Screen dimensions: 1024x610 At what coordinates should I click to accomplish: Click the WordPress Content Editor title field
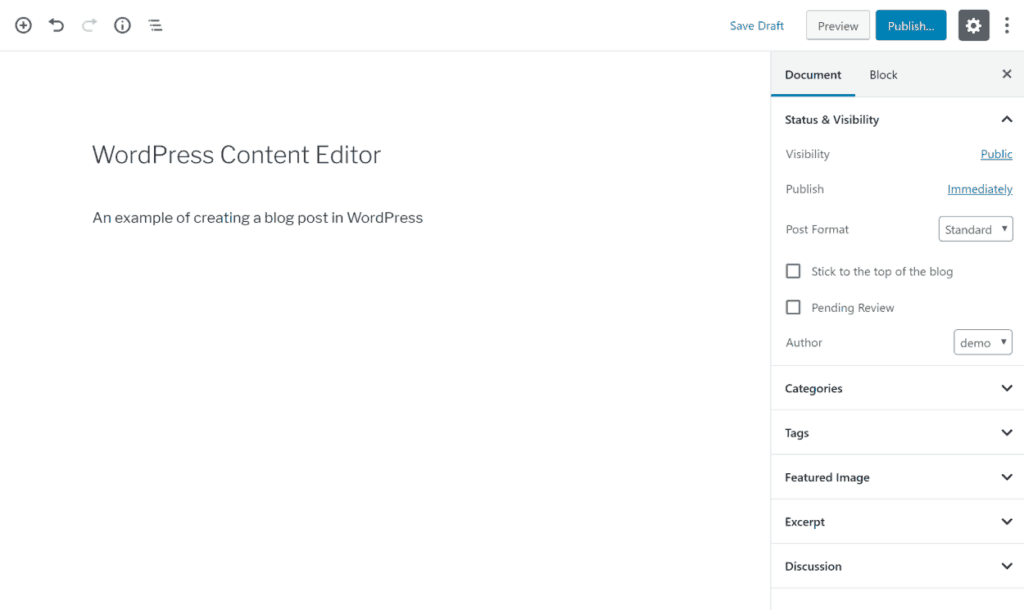coord(236,155)
